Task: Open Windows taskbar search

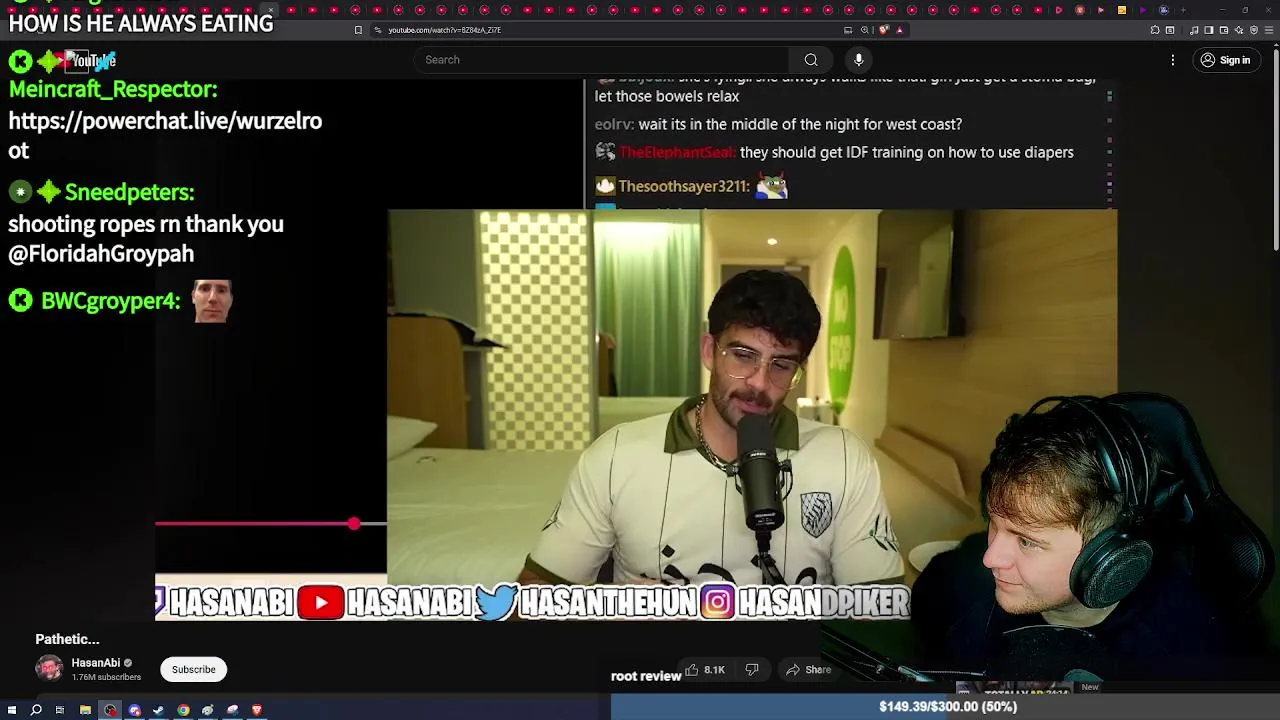Action: click(36, 710)
